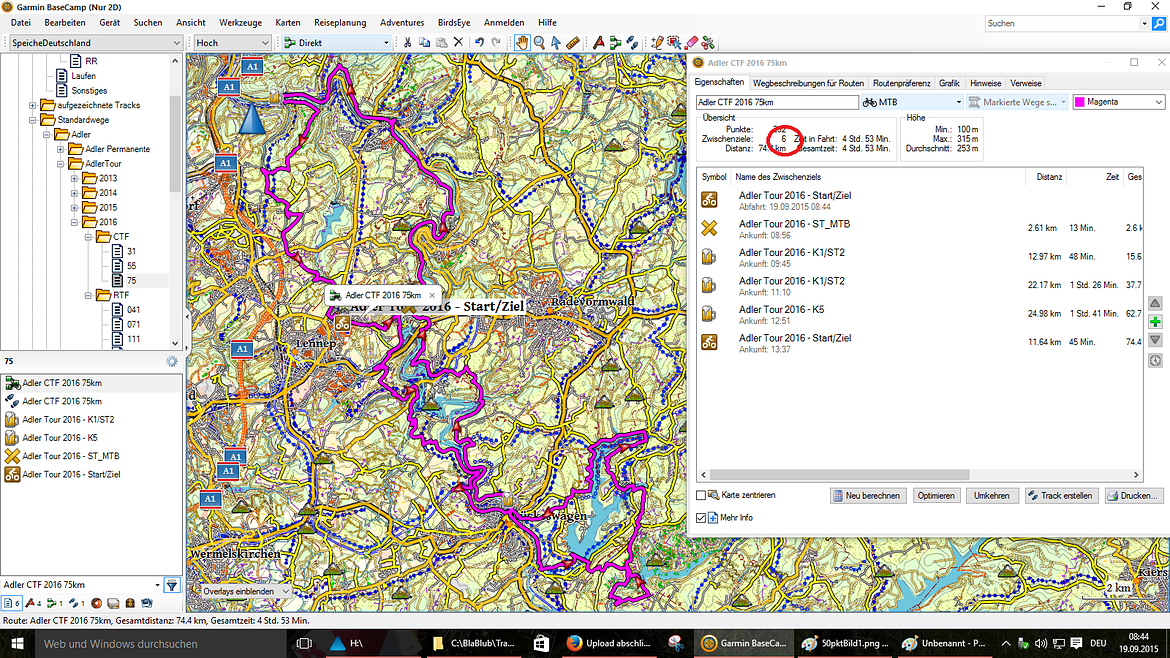1170x658 pixels.
Task: Select the Insert pencil tool
Action: pyautogui.click(x=657, y=43)
